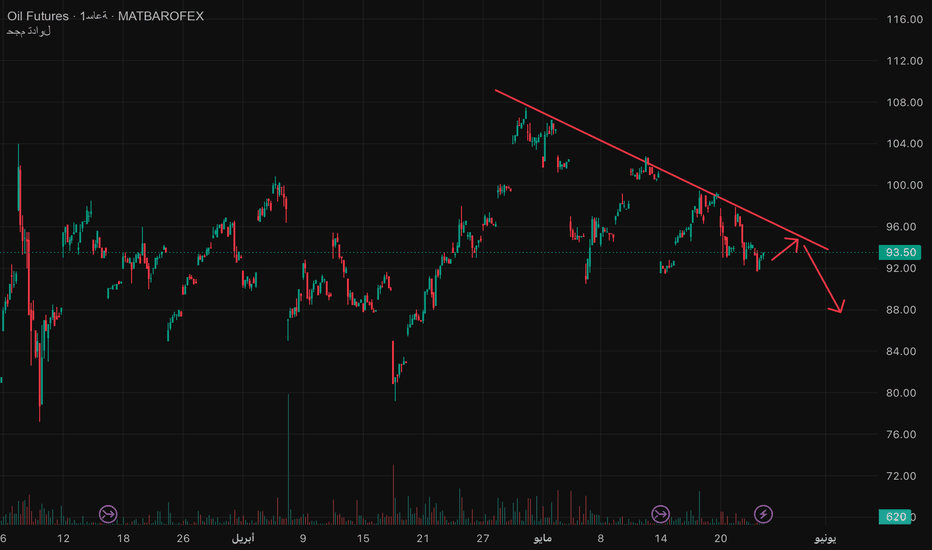Click the 104.00 price axis label
This screenshot has width=932, height=550.
(904, 143)
